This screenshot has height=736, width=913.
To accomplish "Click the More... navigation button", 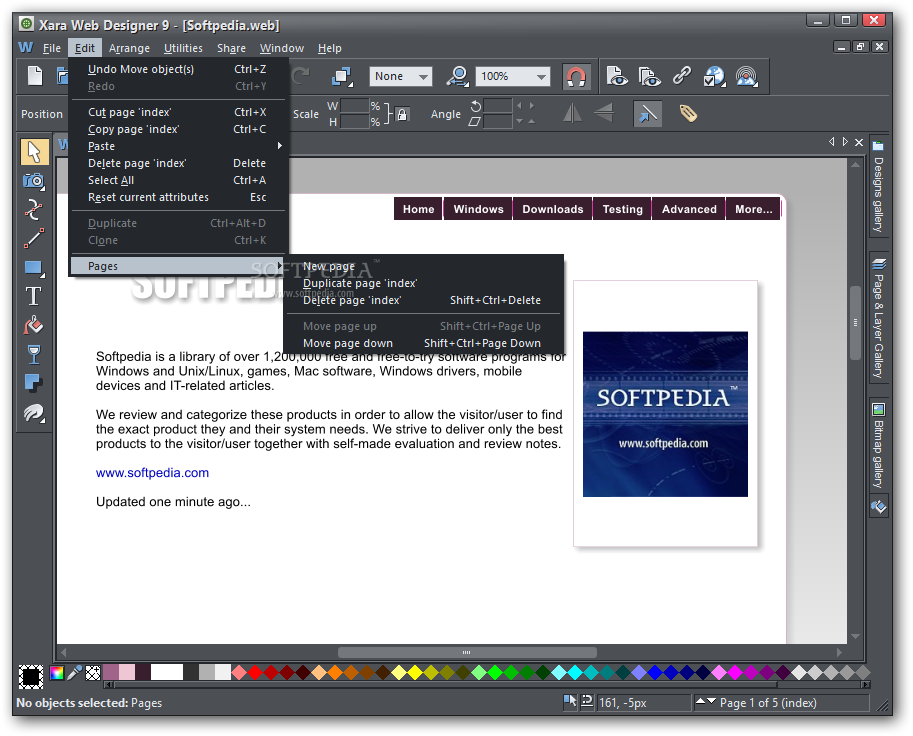I will (x=753, y=209).
